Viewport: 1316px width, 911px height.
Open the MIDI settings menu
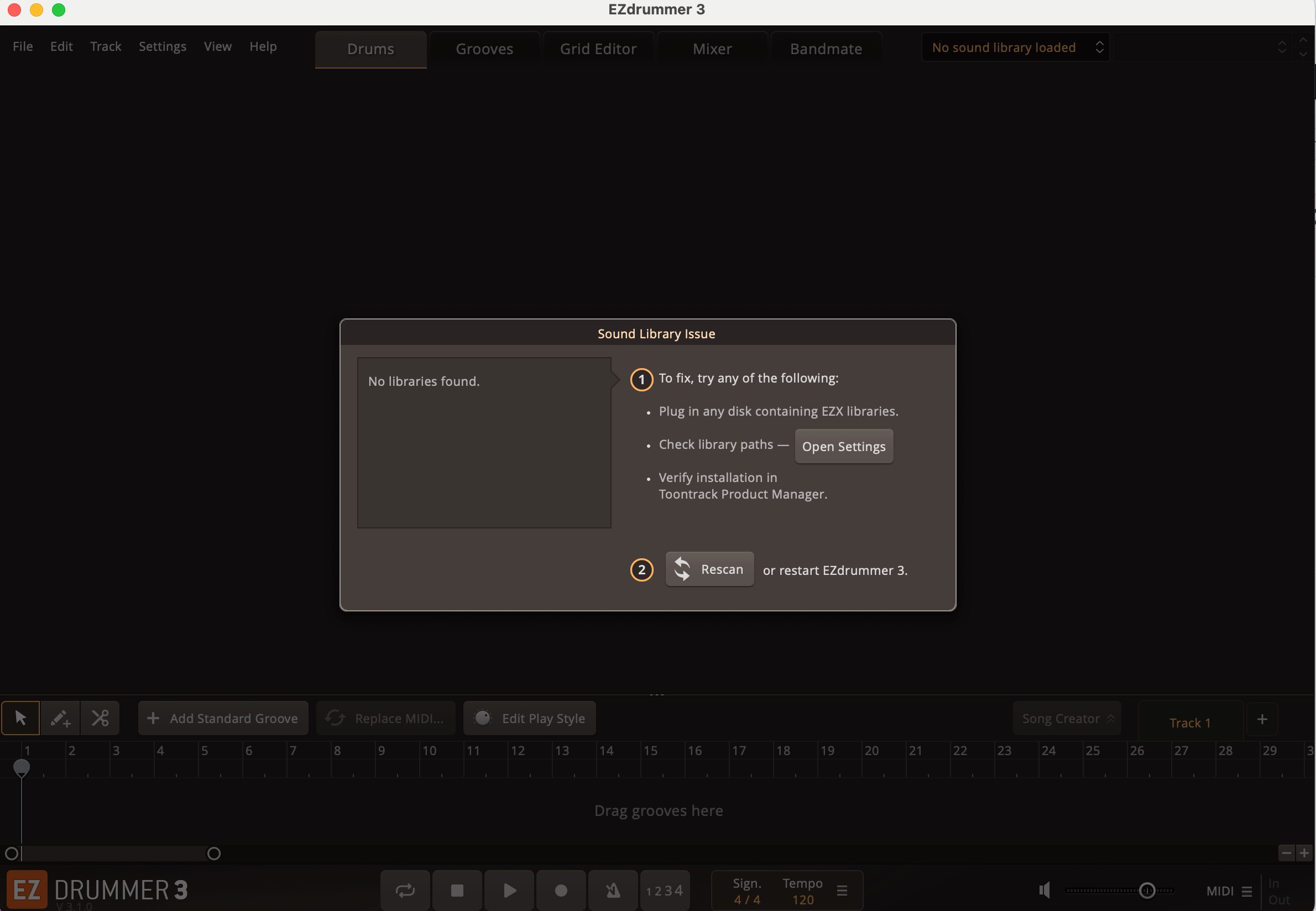coord(1247,891)
